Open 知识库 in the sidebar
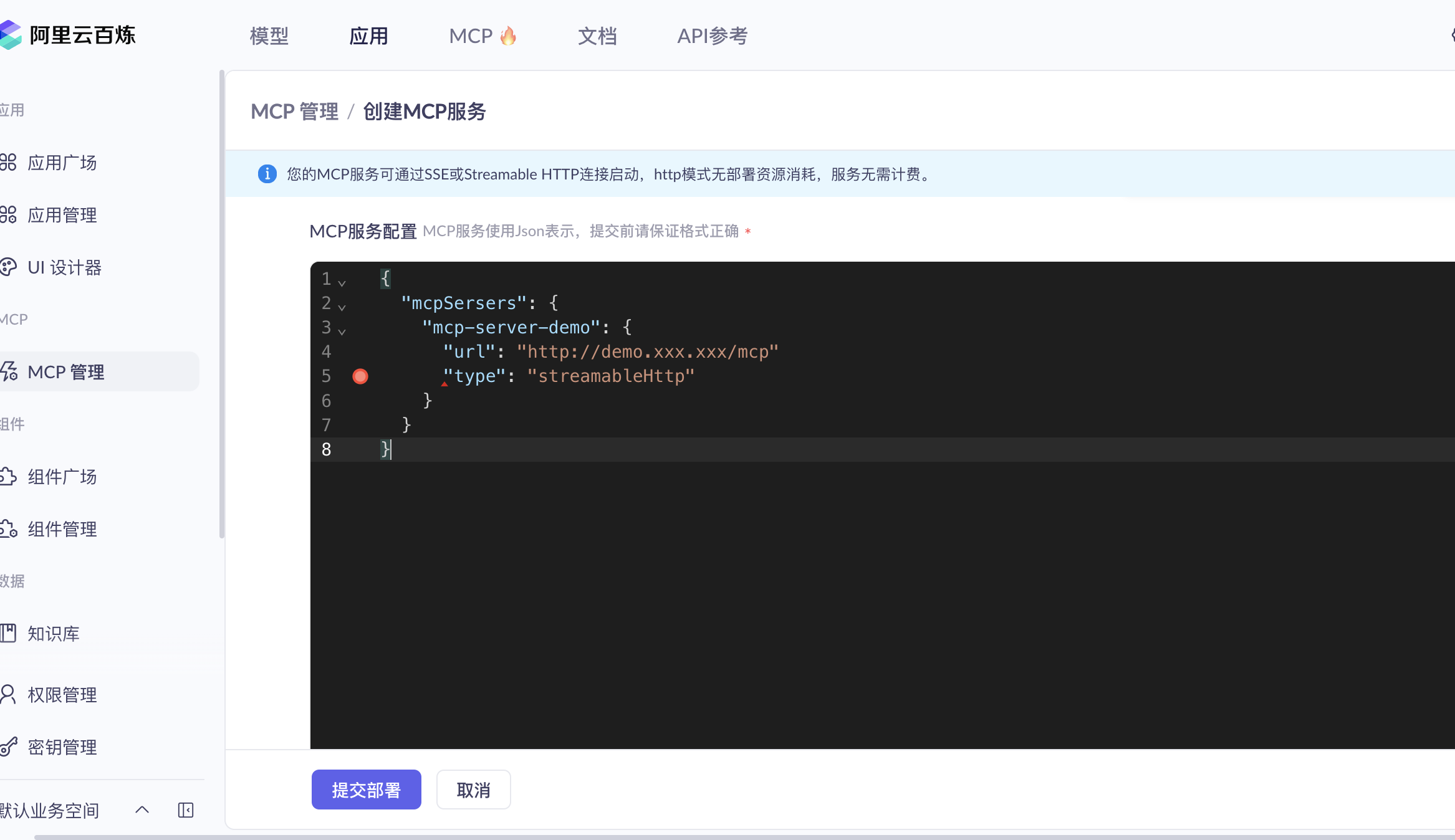The image size is (1455, 840). click(53, 634)
